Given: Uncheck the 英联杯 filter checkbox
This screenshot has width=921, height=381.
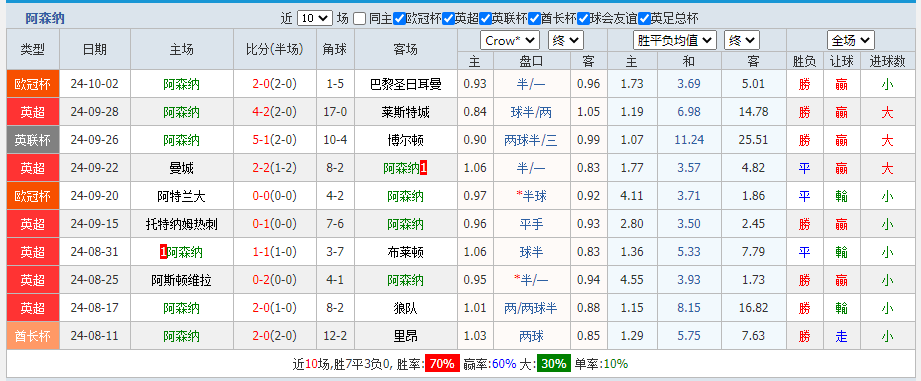Looking at the screenshot, I should 485,19.
